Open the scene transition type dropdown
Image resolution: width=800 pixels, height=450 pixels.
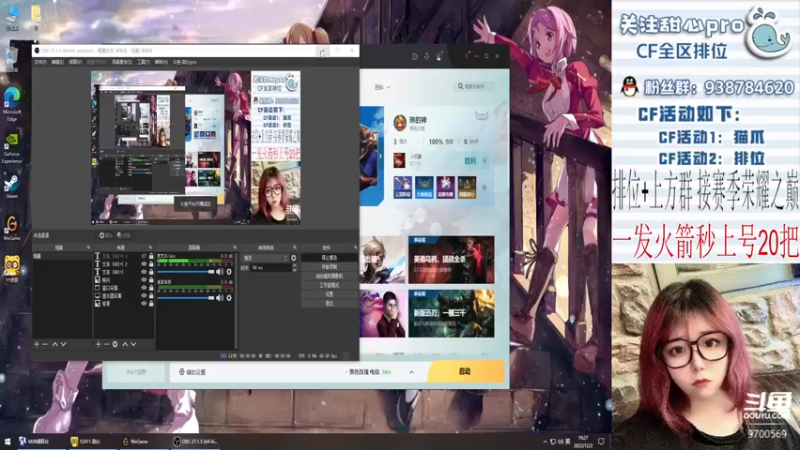click(265, 258)
